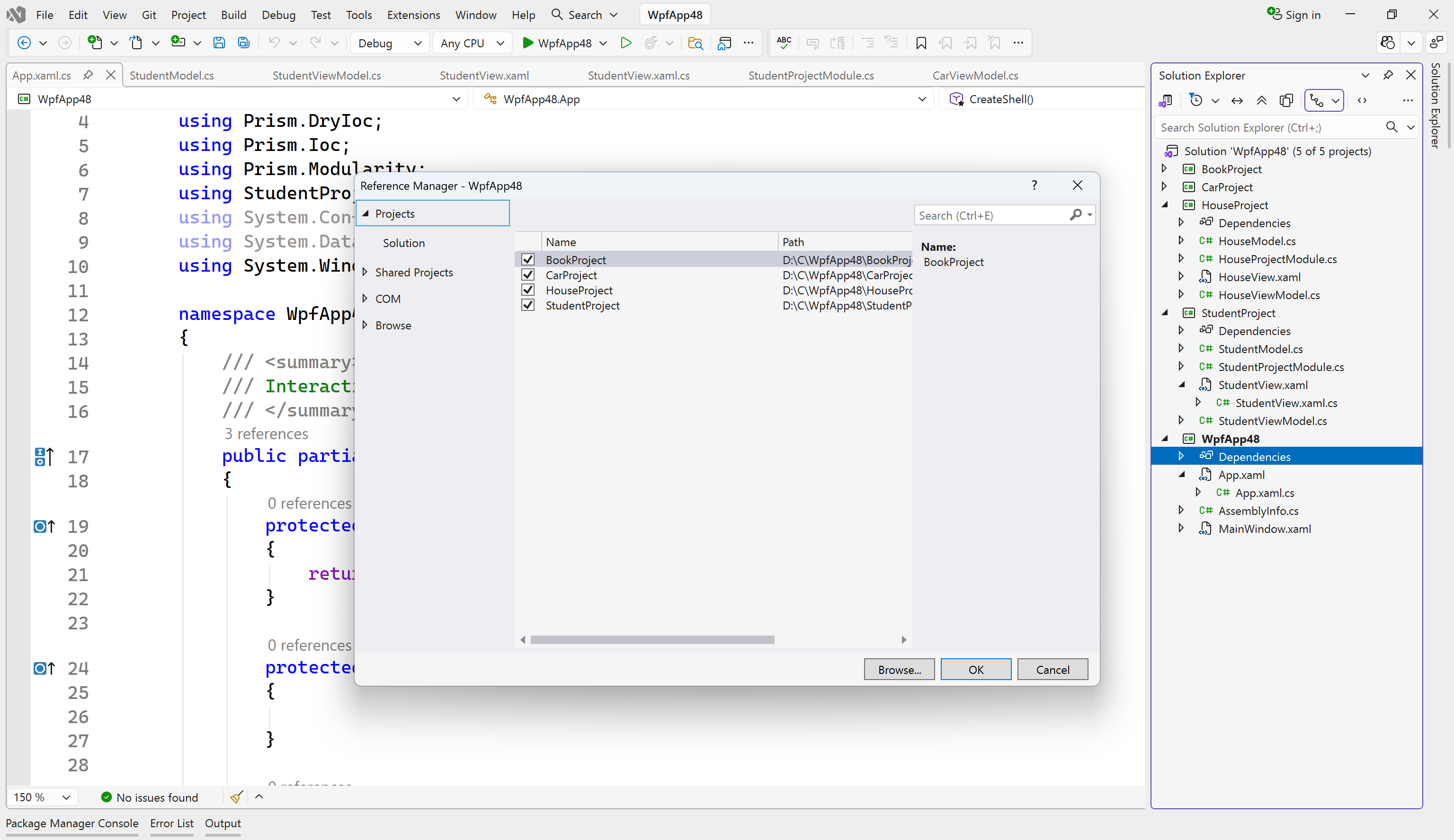Adjust the editor zoom level control showing 150%
Image resolution: width=1454 pixels, height=840 pixels.
click(41, 797)
